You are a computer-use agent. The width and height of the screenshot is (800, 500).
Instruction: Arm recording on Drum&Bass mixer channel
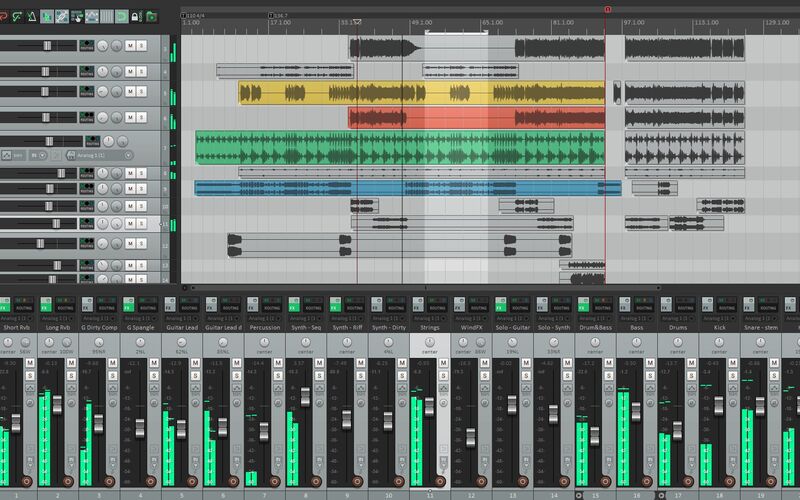606,481
